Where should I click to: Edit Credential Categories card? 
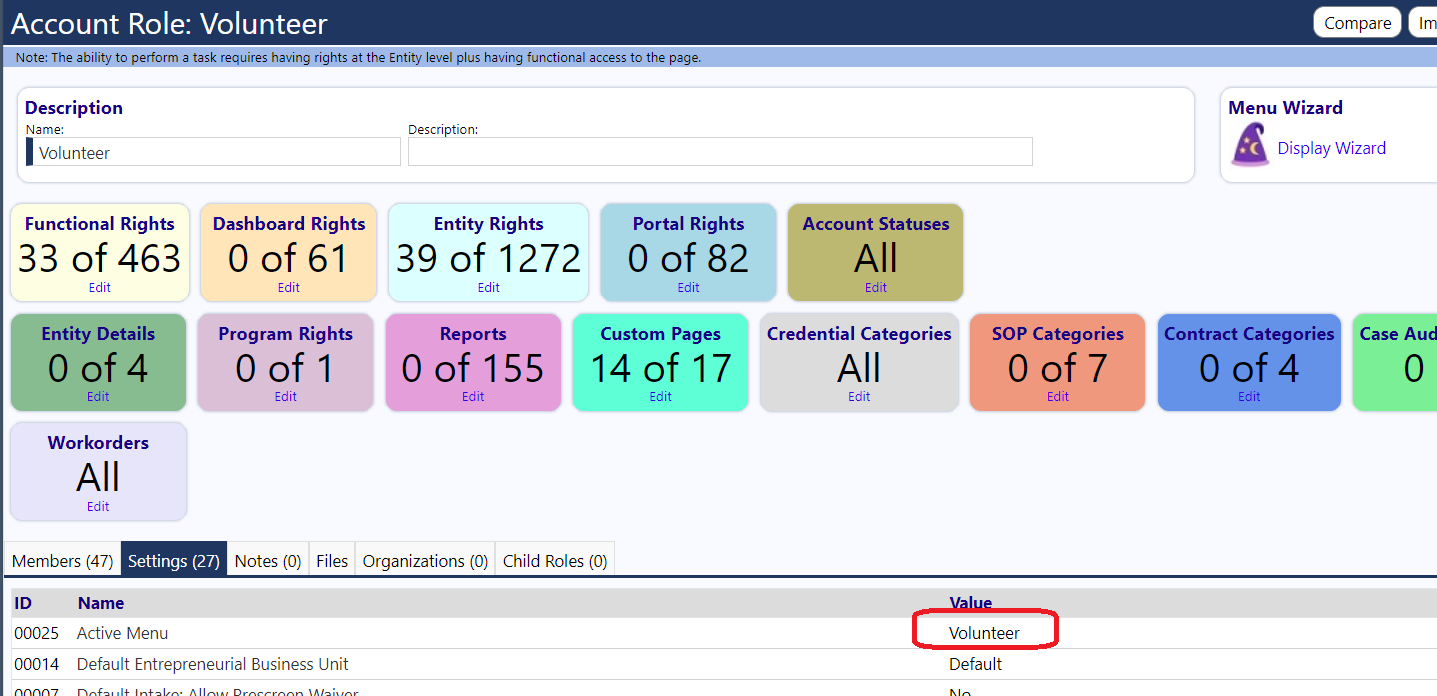pyautogui.click(x=860, y=396)
